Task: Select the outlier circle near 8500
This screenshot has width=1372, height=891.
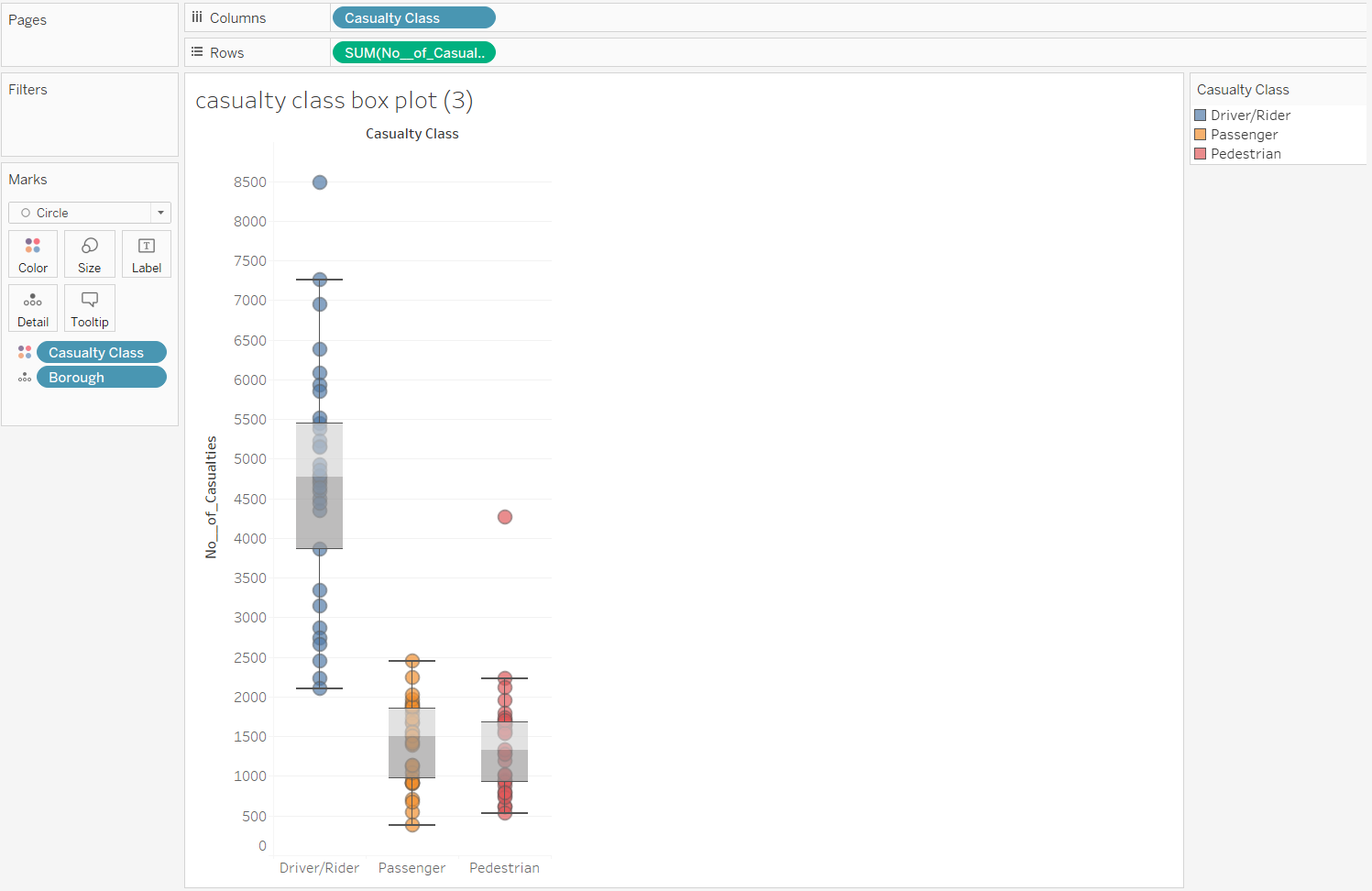Action: tap(319, 181)
